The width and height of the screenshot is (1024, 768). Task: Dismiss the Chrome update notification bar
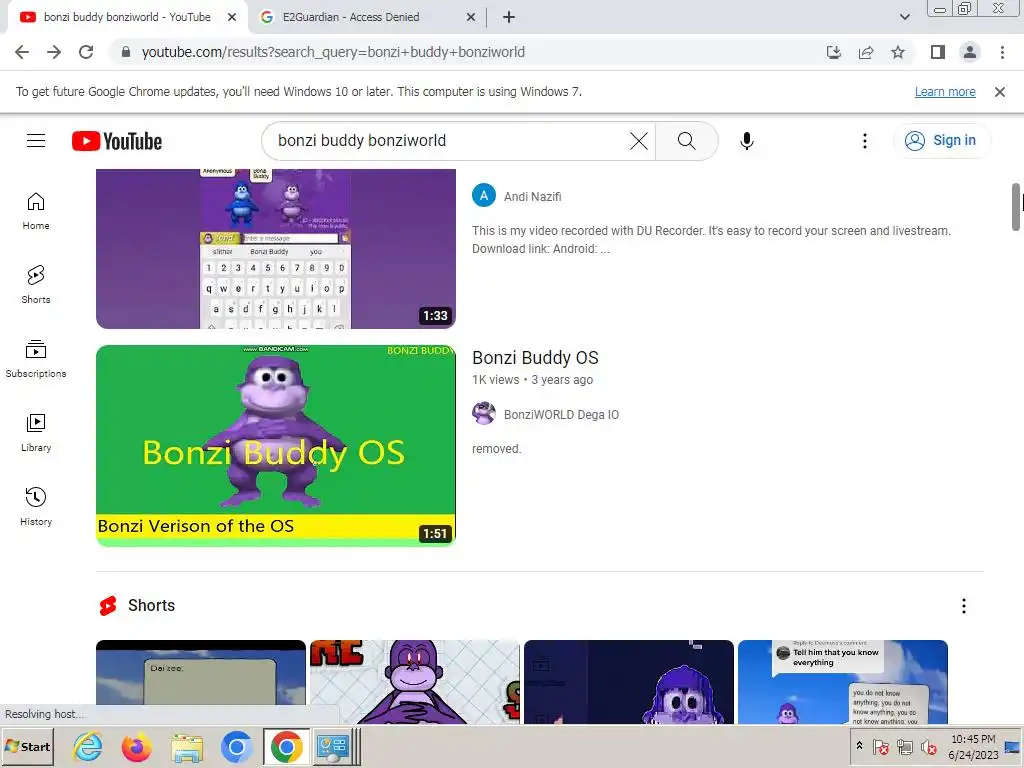tap(1000, 92)
